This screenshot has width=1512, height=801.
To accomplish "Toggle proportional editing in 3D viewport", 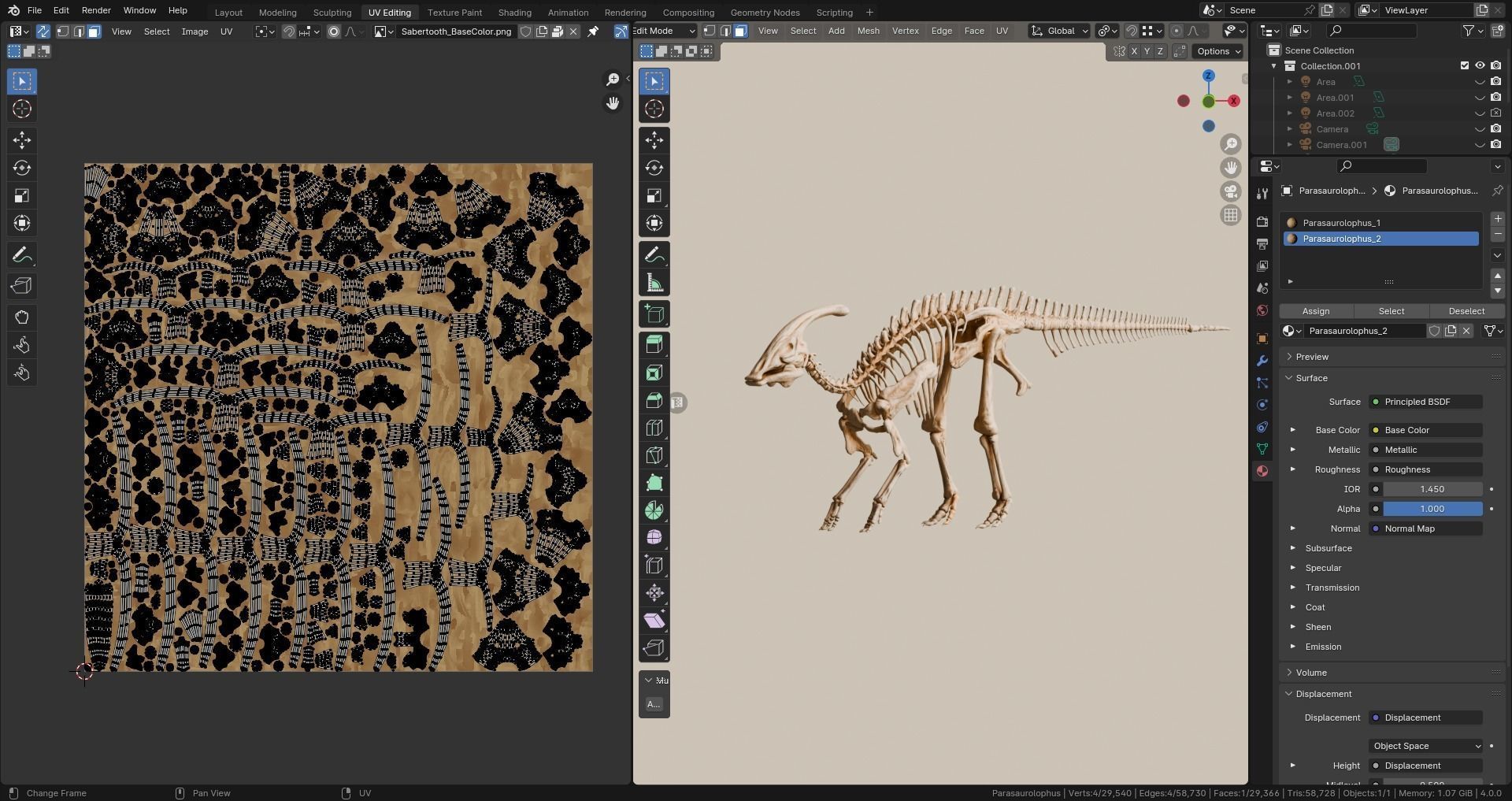I will pyautogui.click(x=1176, y=31).
